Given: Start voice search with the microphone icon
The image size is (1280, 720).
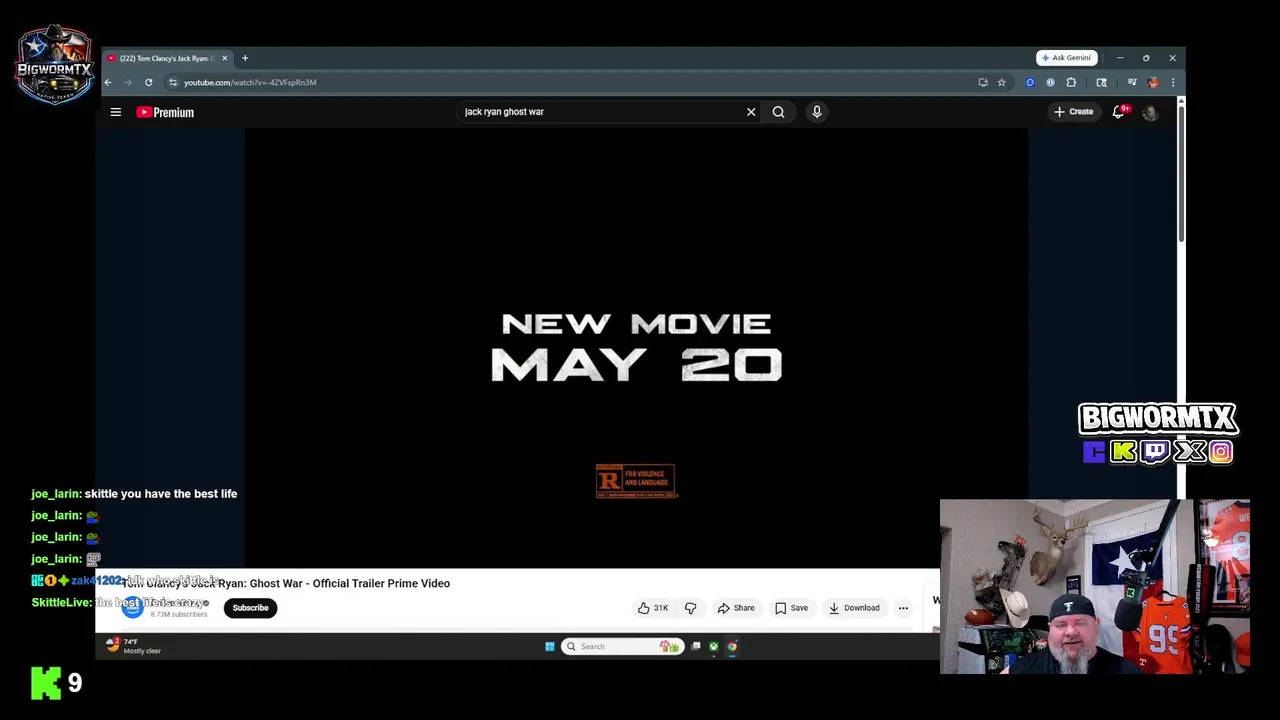Looking at the screenshot, I should point(817,112).
